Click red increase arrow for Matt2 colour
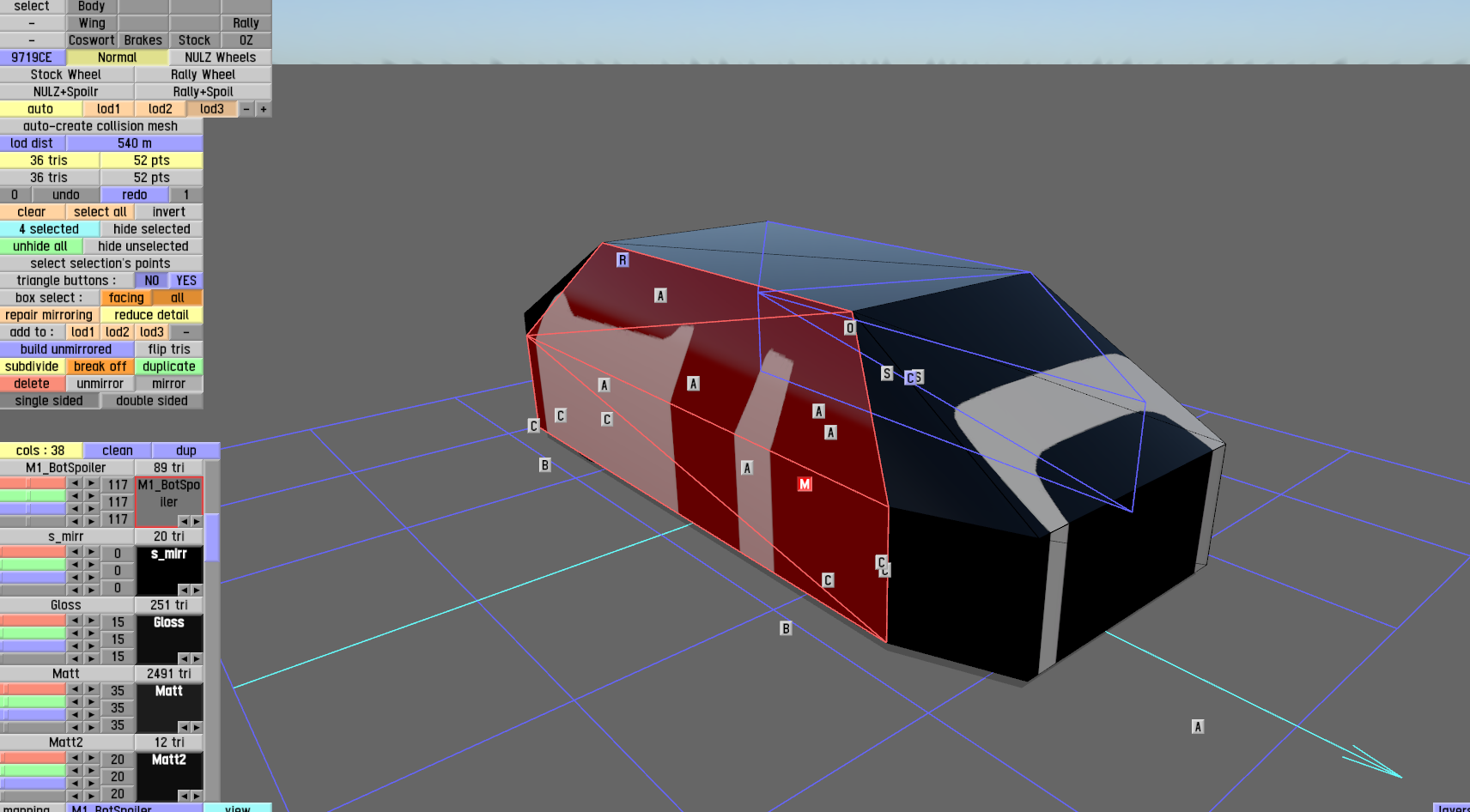The height and width of the screenshot is (812, 1470). tap(91, 758)
